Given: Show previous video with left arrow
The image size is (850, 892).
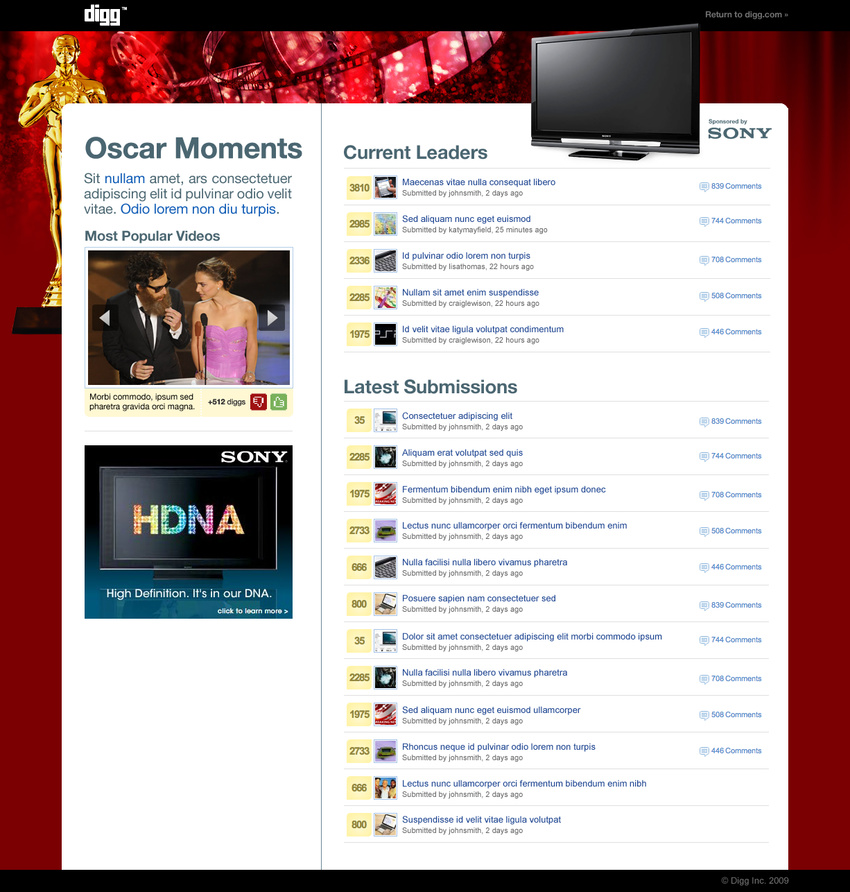Looking at the screenshot, I should 105,317.
